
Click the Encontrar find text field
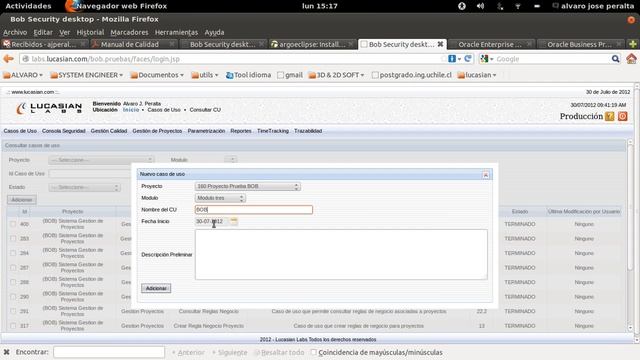(109, 352)
